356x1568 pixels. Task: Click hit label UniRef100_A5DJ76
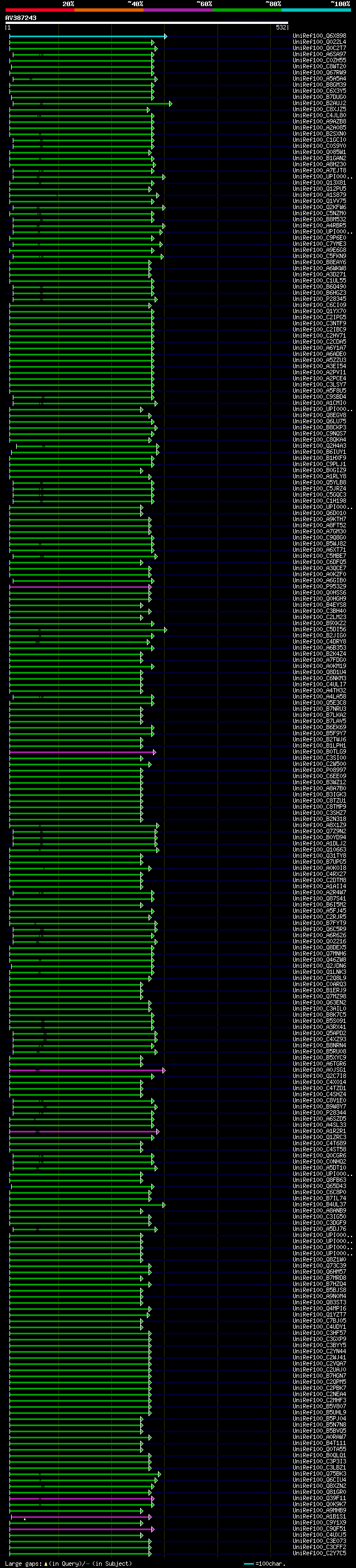click(319, 1228)
